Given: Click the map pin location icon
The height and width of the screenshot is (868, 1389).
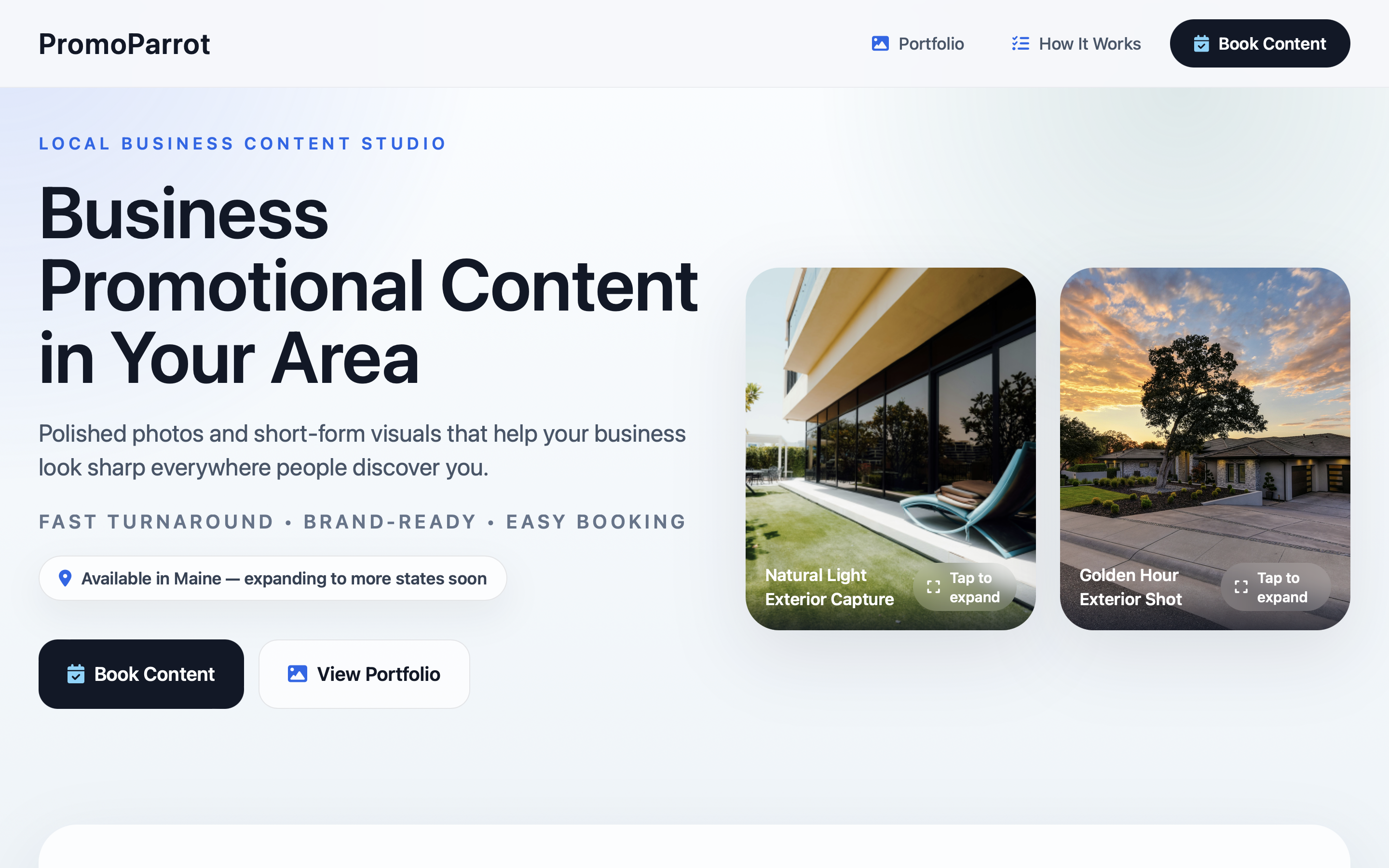Looking at the screenshot, I should coord(66,578).
